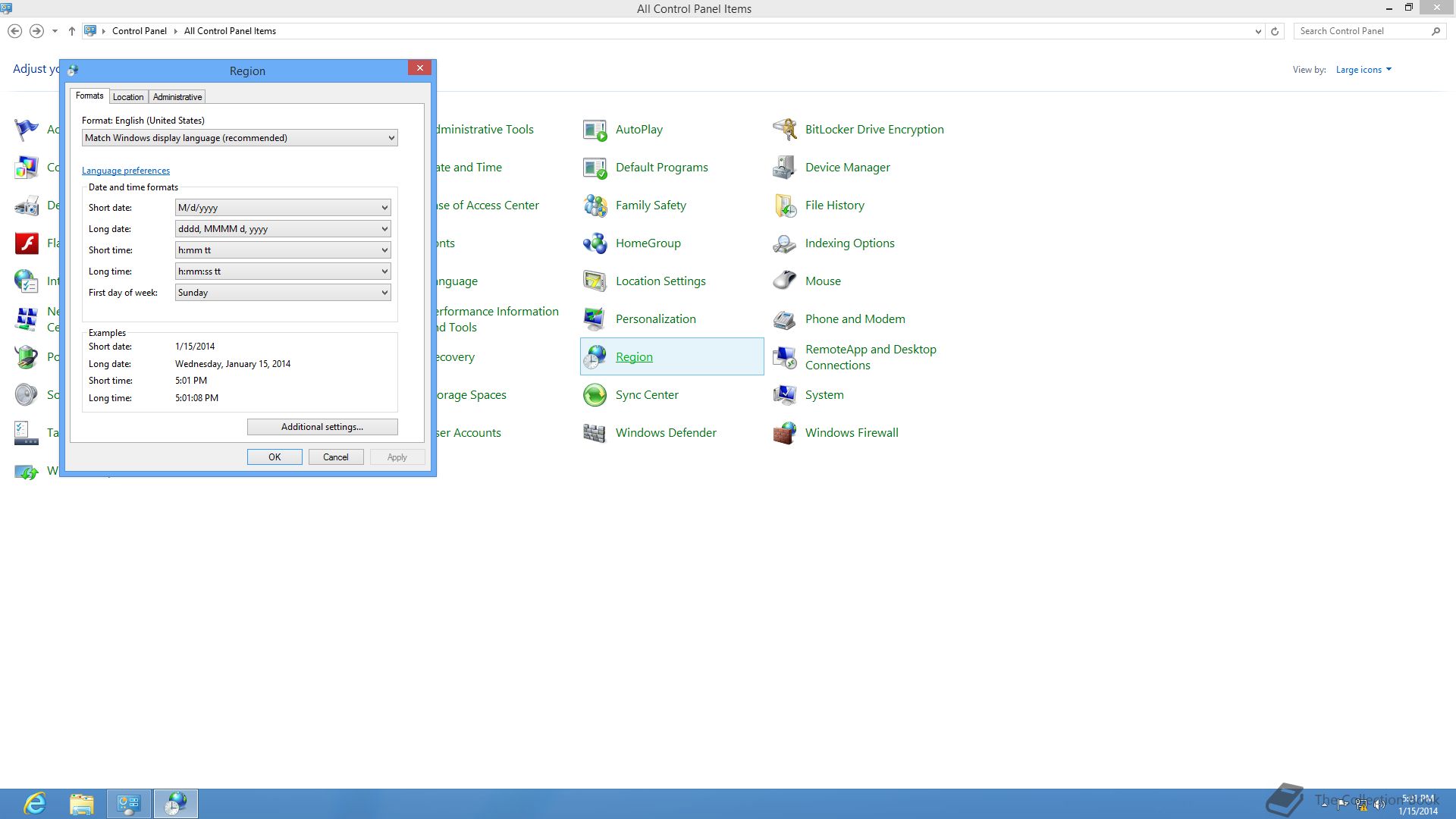Screen dimensions: 1456x819
Task: Open the Sync Center icon
Action: click(x=595, y=395)
